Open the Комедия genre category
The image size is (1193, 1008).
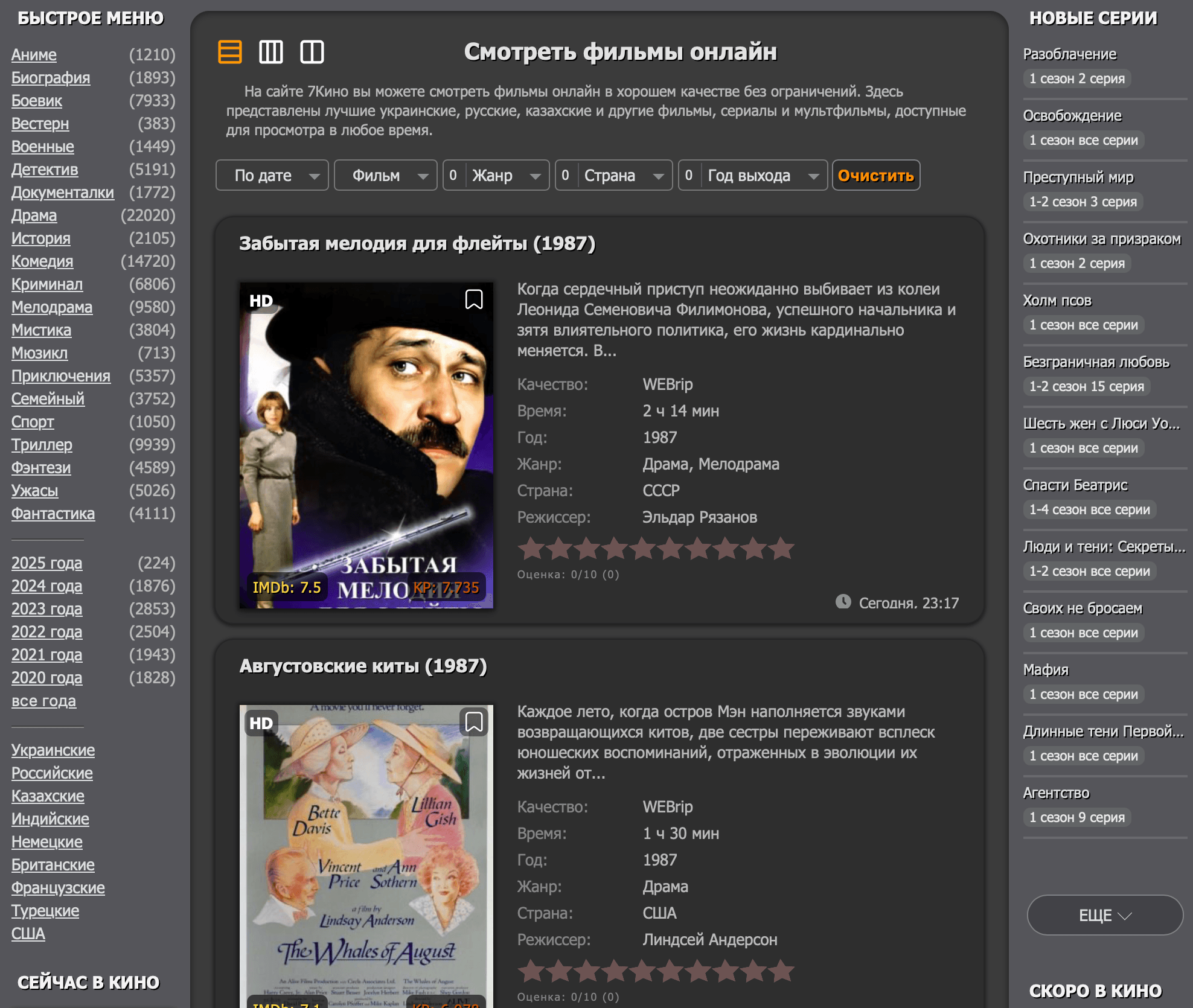coord(42,261)
